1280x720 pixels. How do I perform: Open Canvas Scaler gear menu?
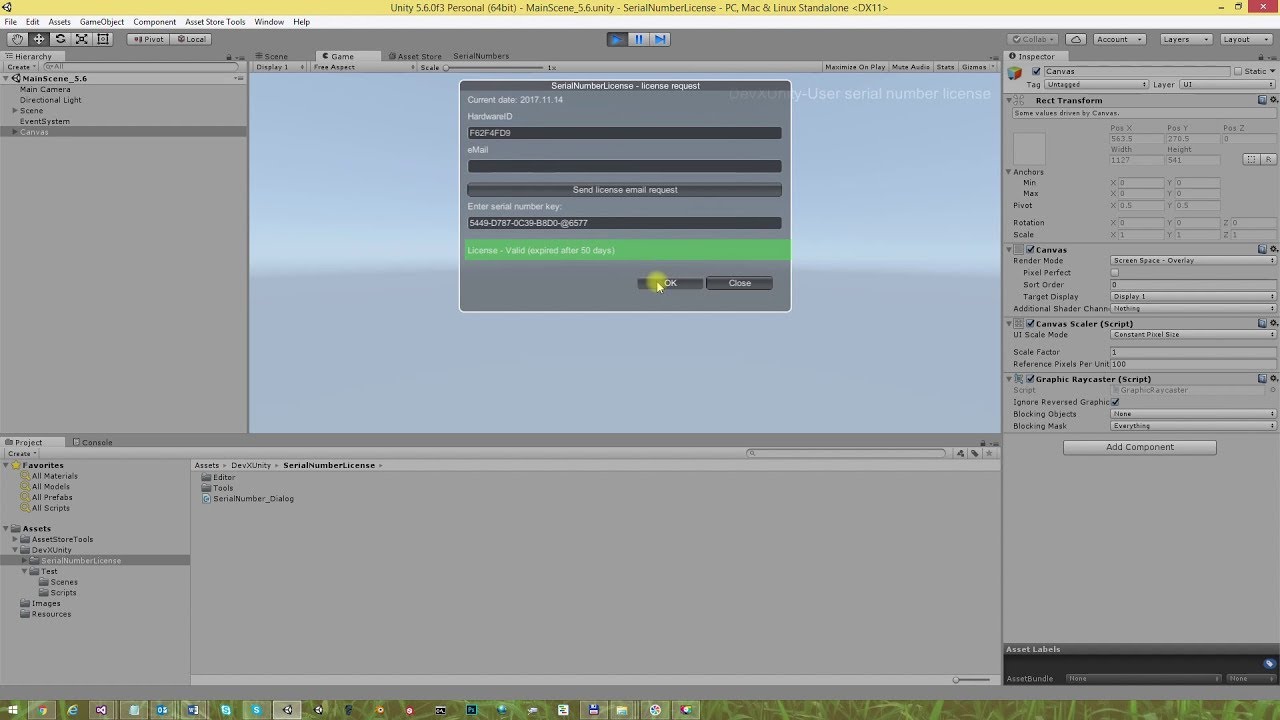coord(1273,323)
